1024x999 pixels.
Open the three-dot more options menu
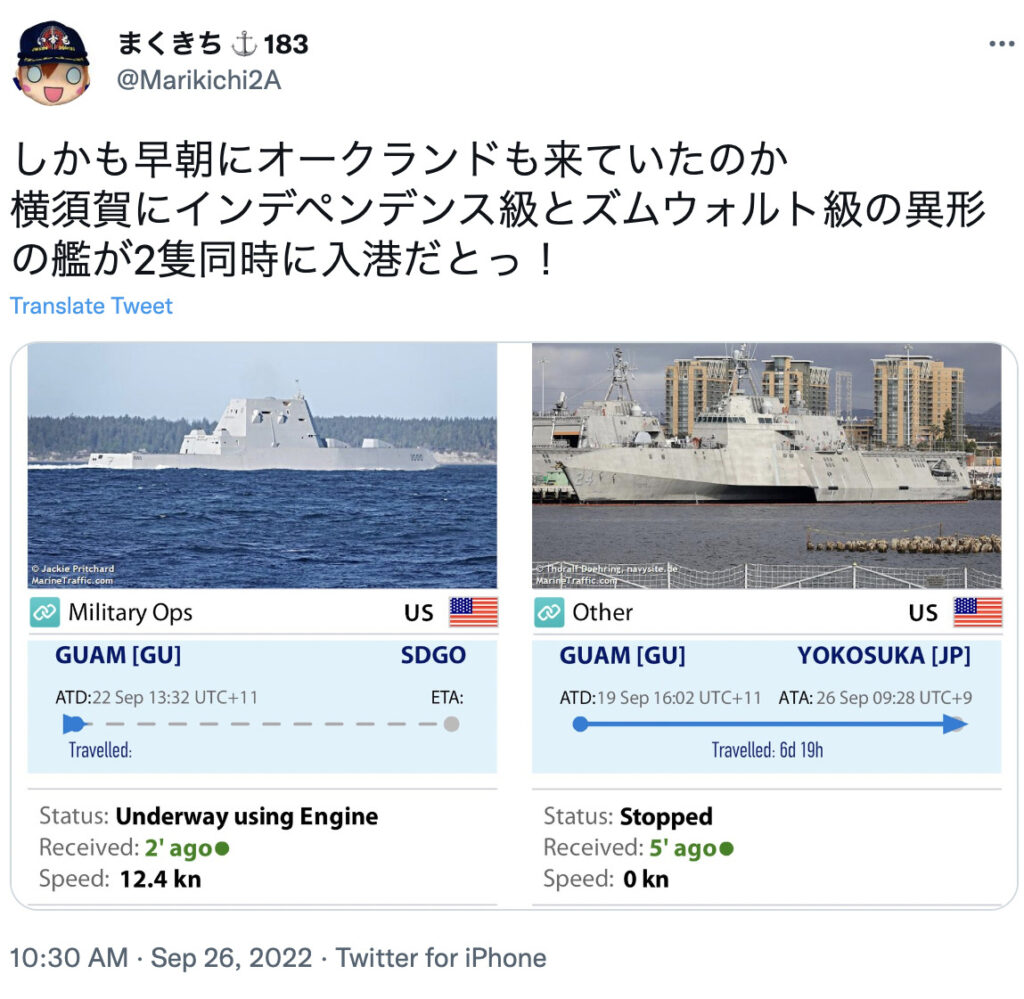1001,44
